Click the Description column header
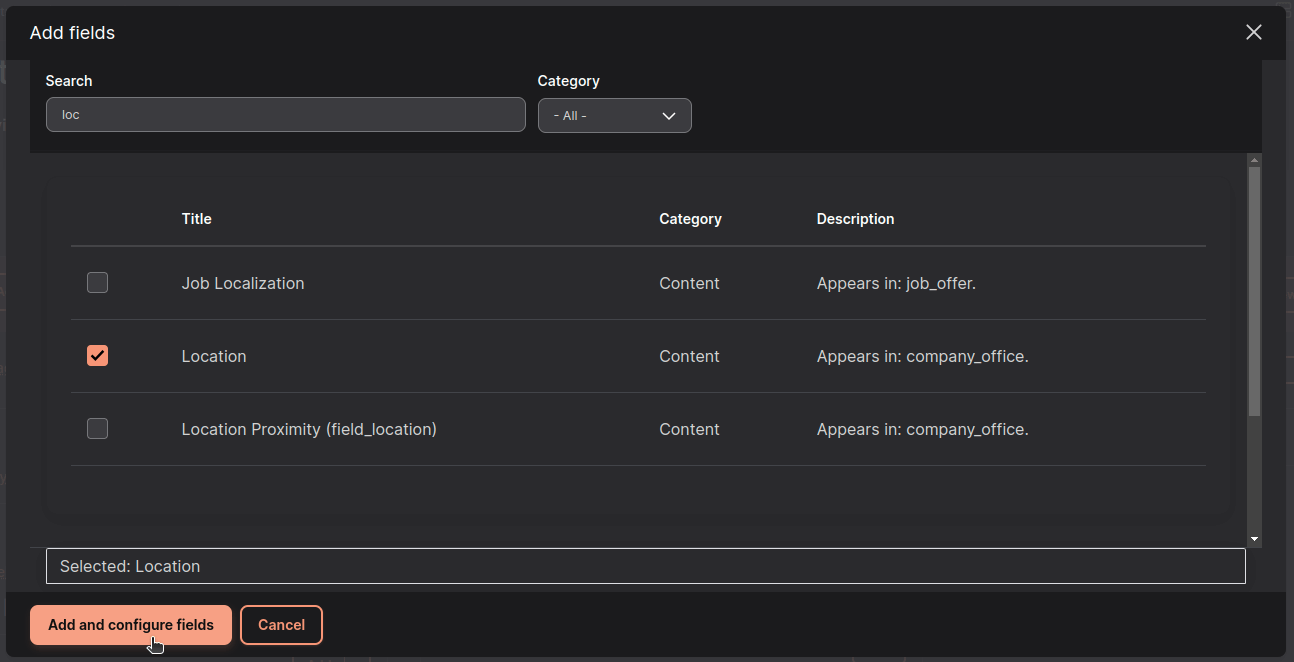 point(855,219)
